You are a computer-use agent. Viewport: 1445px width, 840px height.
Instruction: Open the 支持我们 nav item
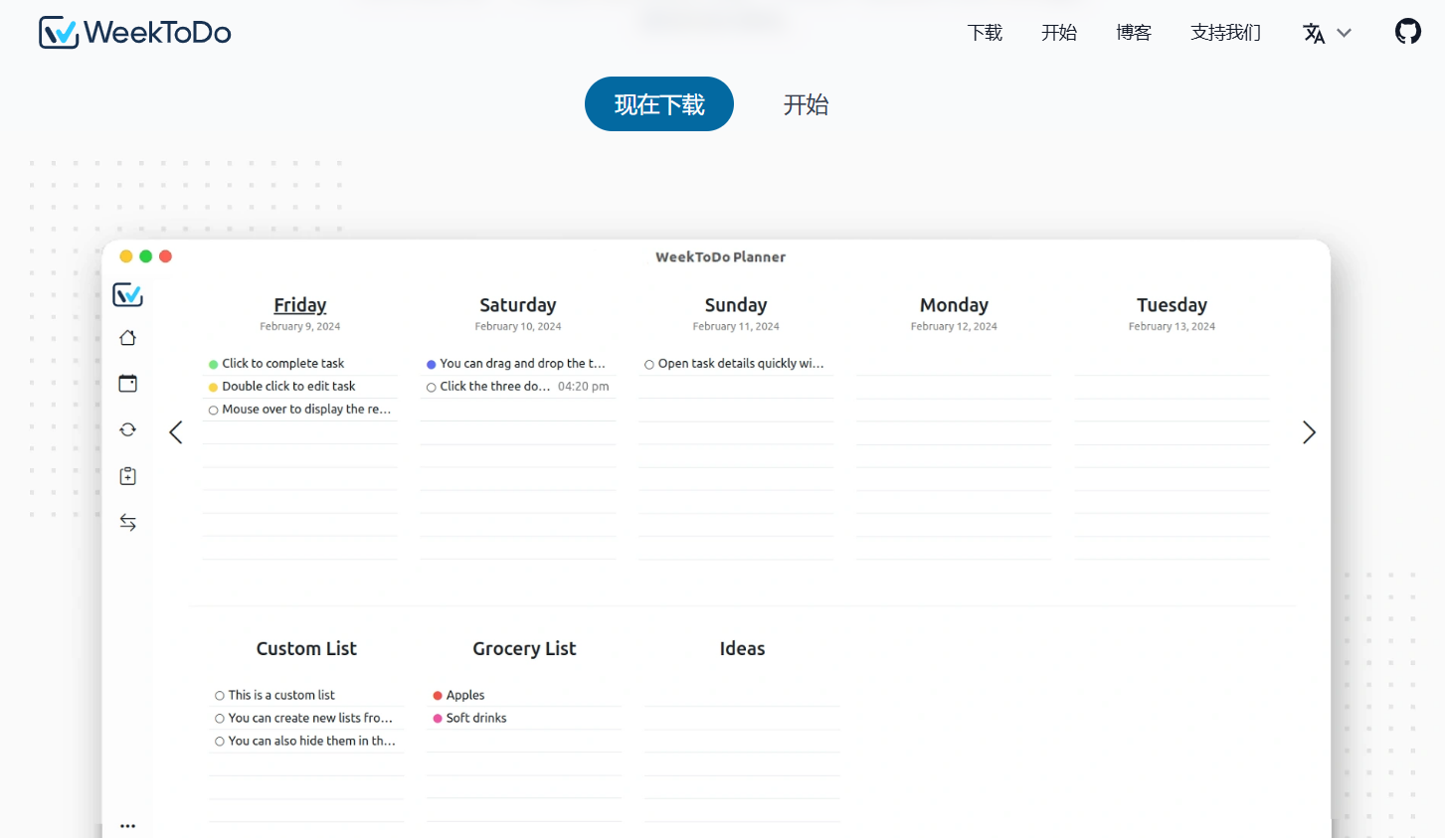[x=1225, y=33]
